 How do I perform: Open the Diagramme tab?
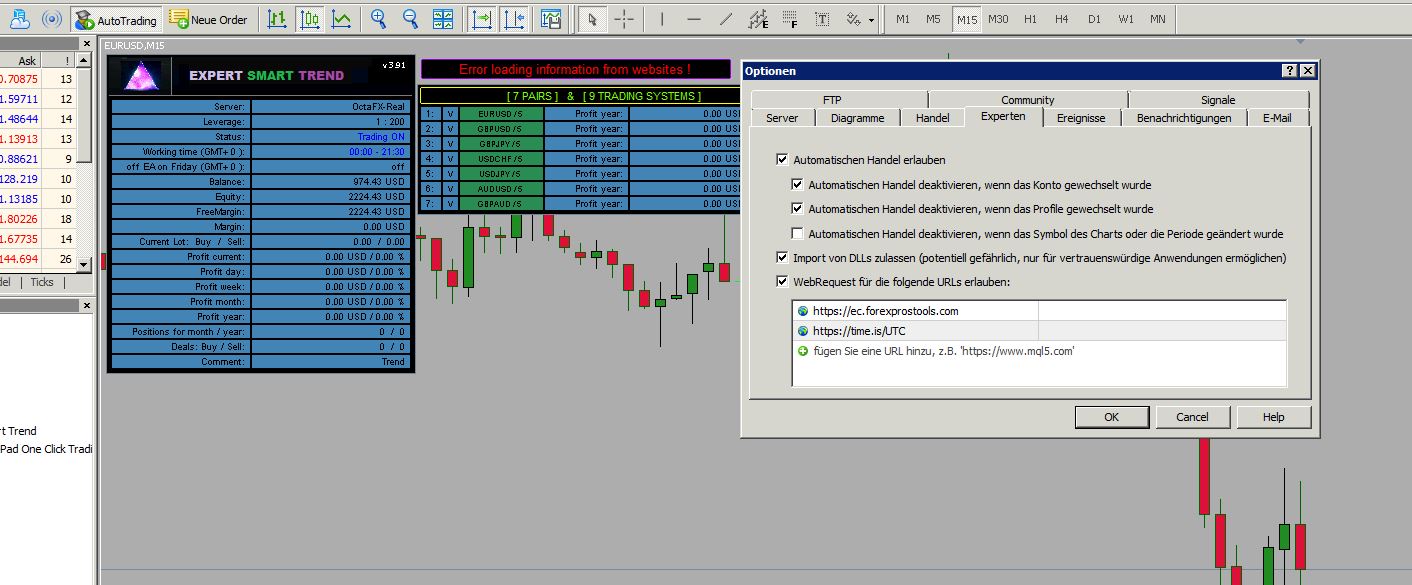click(x=858, y=118)
